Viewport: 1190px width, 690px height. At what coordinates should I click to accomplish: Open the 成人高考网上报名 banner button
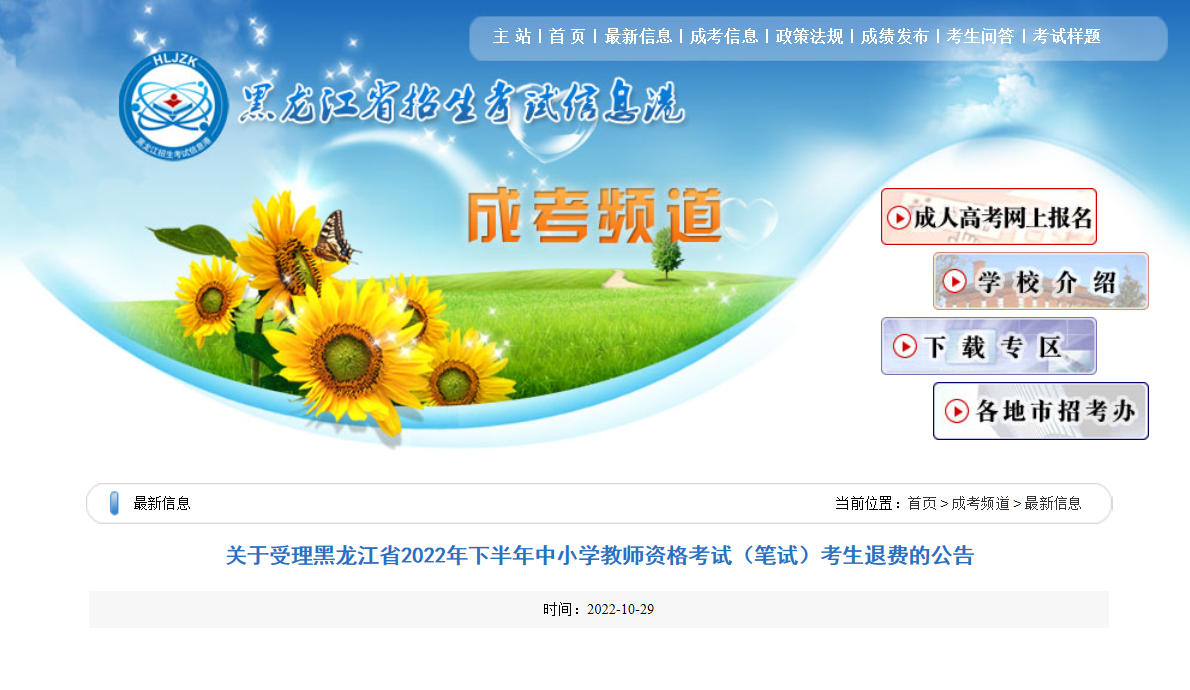tap(989, 217)
